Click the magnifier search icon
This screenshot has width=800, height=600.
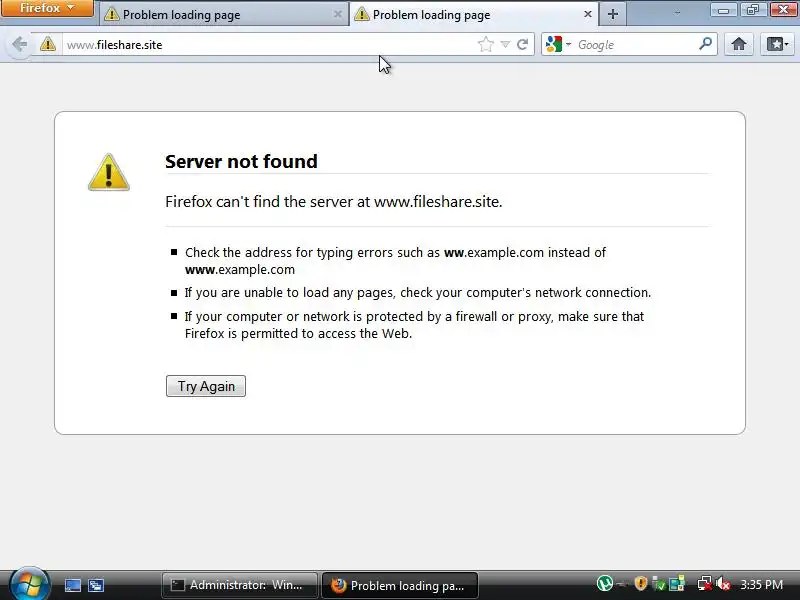click(706, 44)
